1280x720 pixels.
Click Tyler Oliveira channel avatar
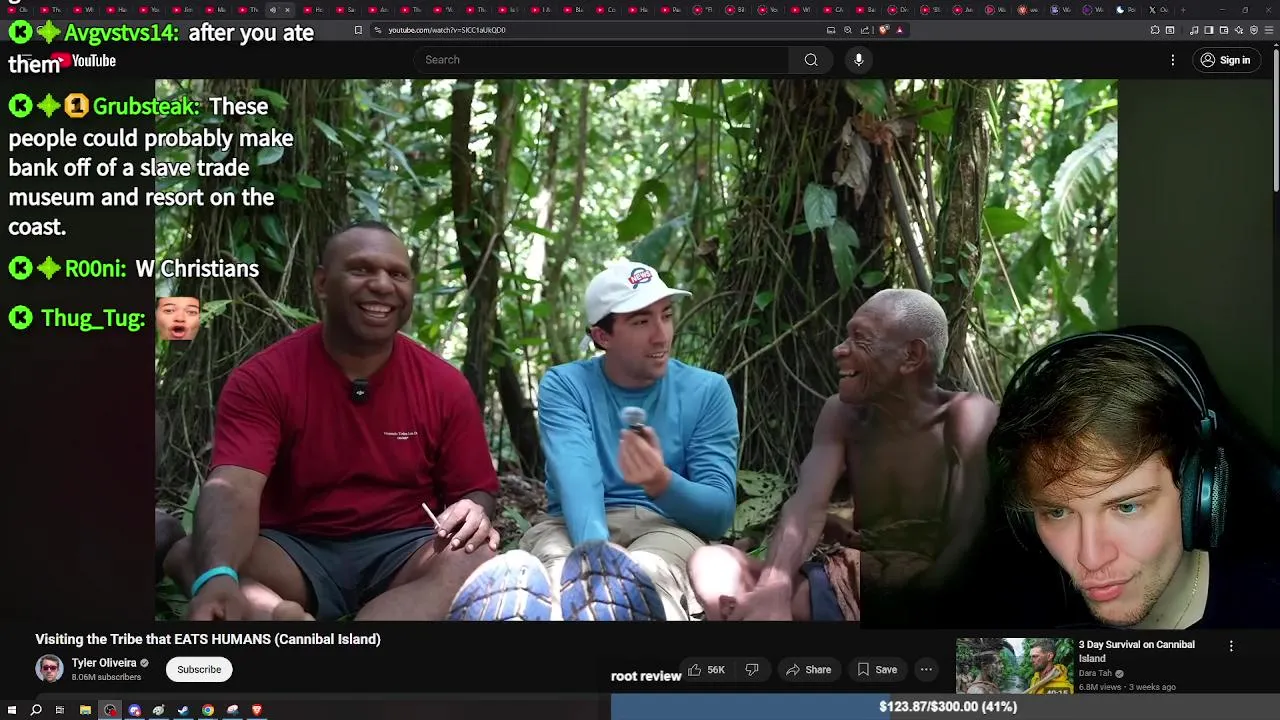click(49, 669)
